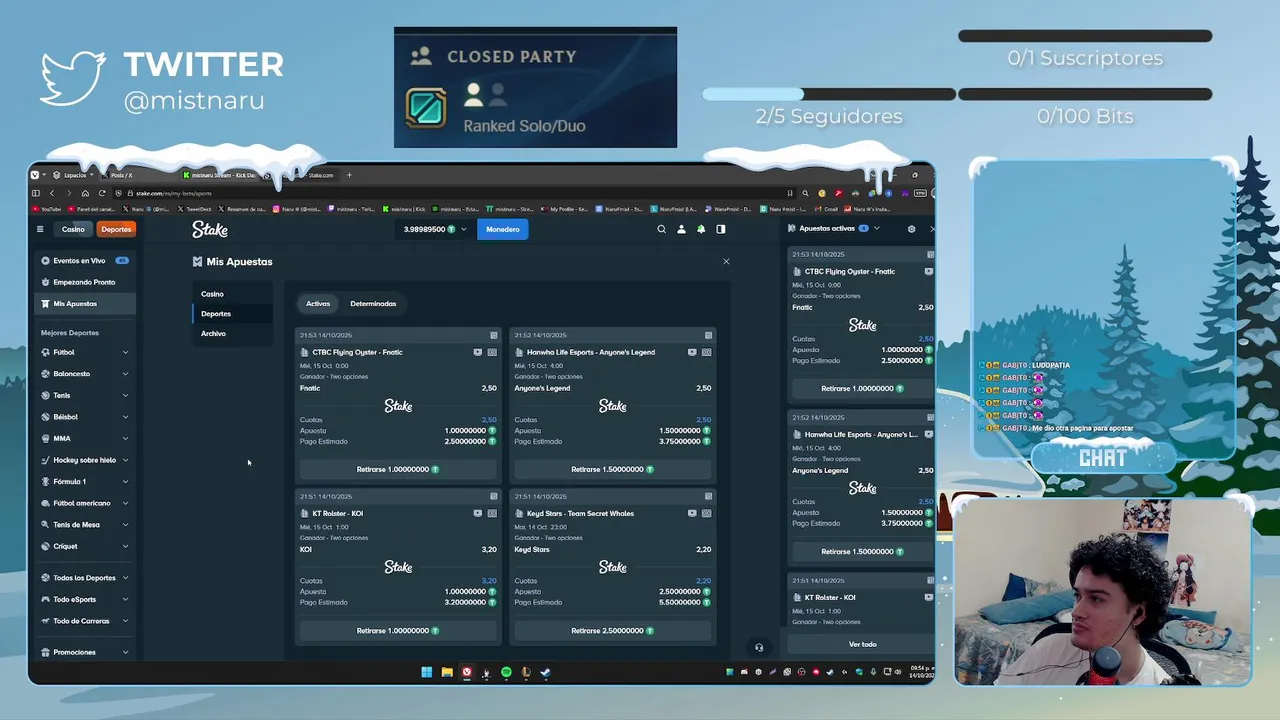Open Eventos en Vivo in sidebar

pyautogui.click(x=85, y=260)
